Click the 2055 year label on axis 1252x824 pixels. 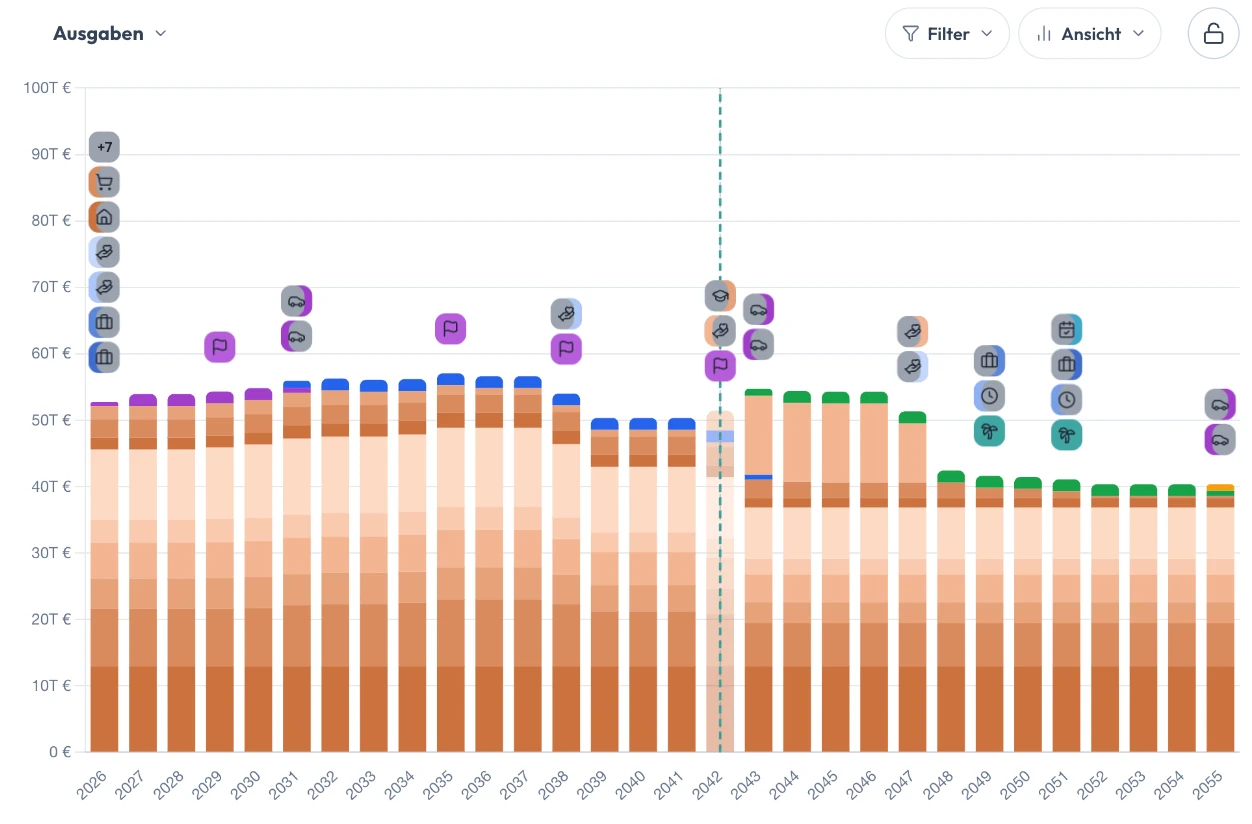point(1209,784)
